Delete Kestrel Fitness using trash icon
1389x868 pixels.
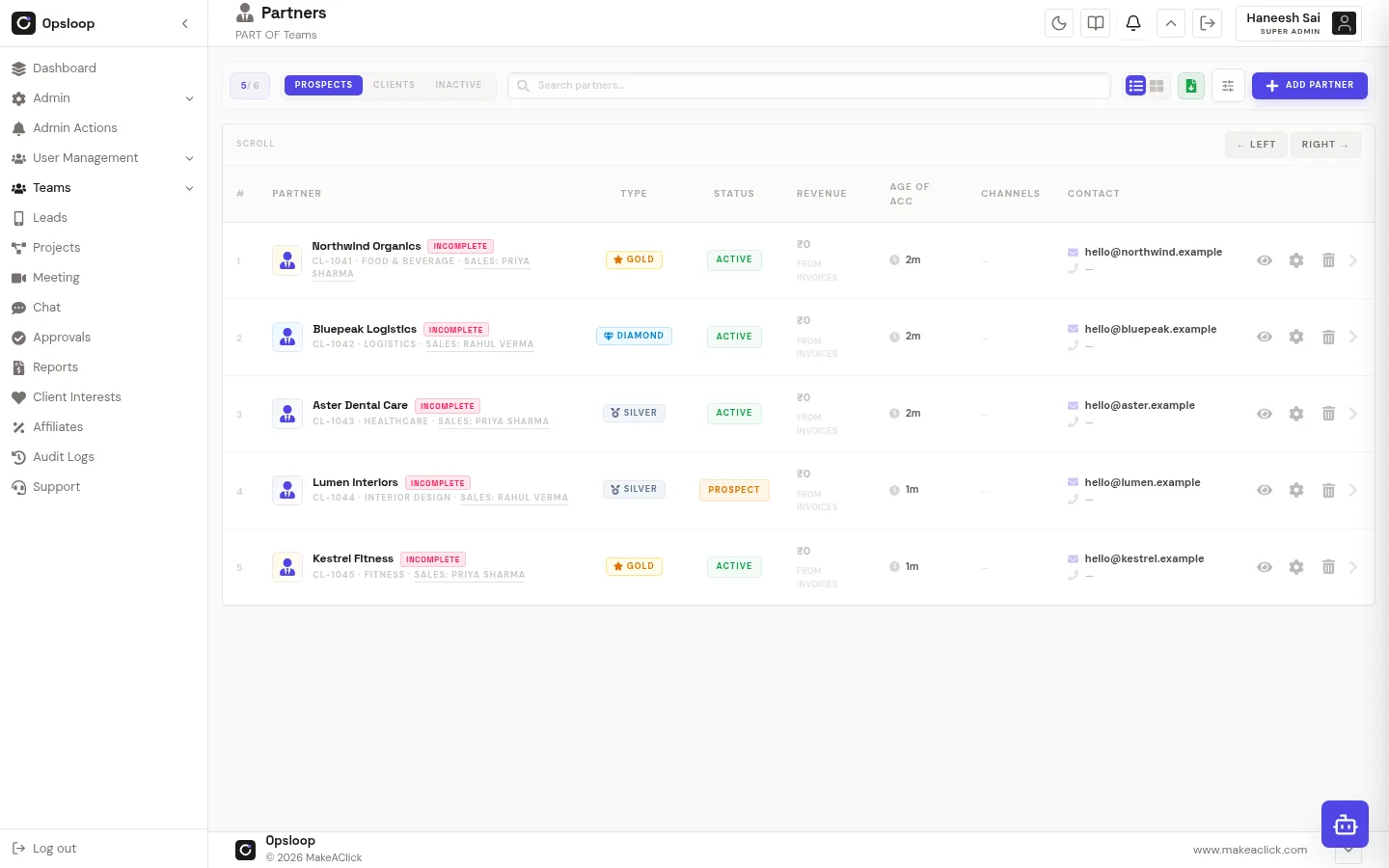[x=1328, y=567]
